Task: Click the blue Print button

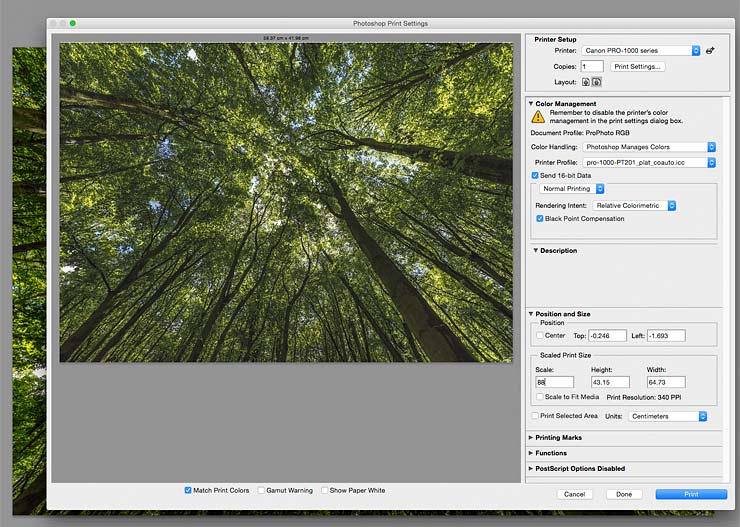Action: click(691, 494)
